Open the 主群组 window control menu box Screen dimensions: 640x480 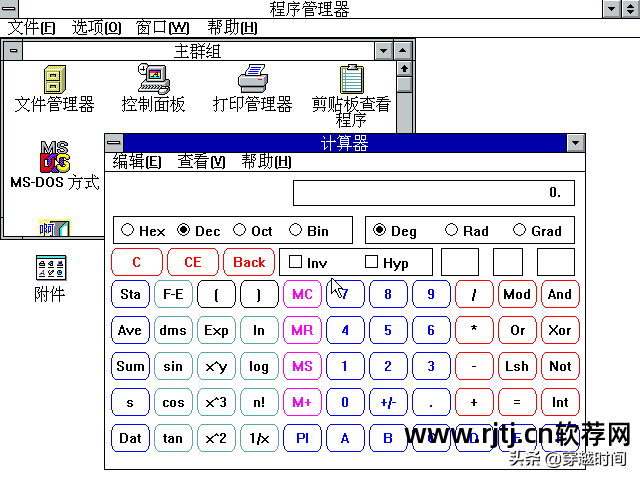[x=13, y=51]
